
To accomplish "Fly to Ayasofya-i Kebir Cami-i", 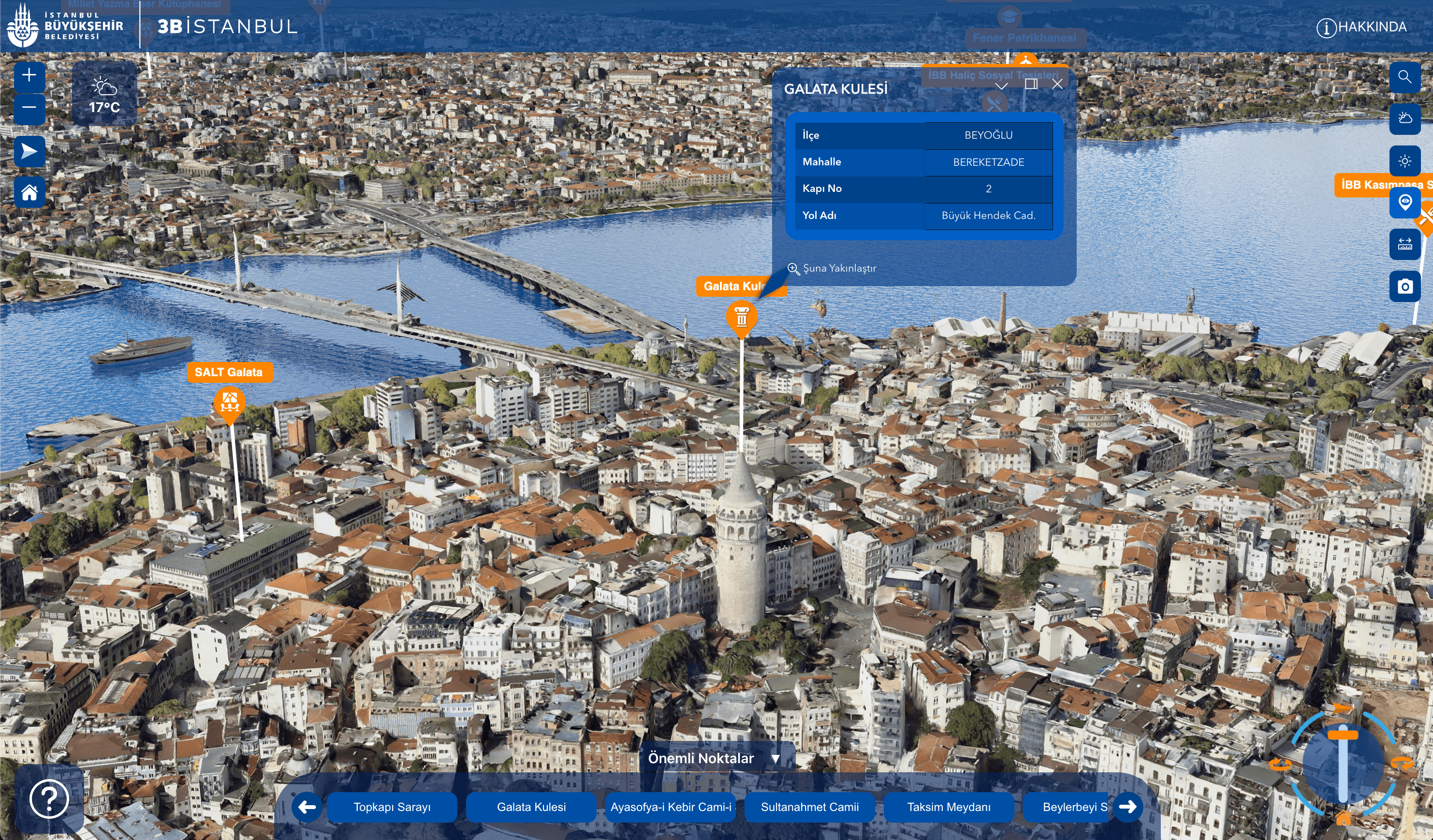I will coord(671,807).
